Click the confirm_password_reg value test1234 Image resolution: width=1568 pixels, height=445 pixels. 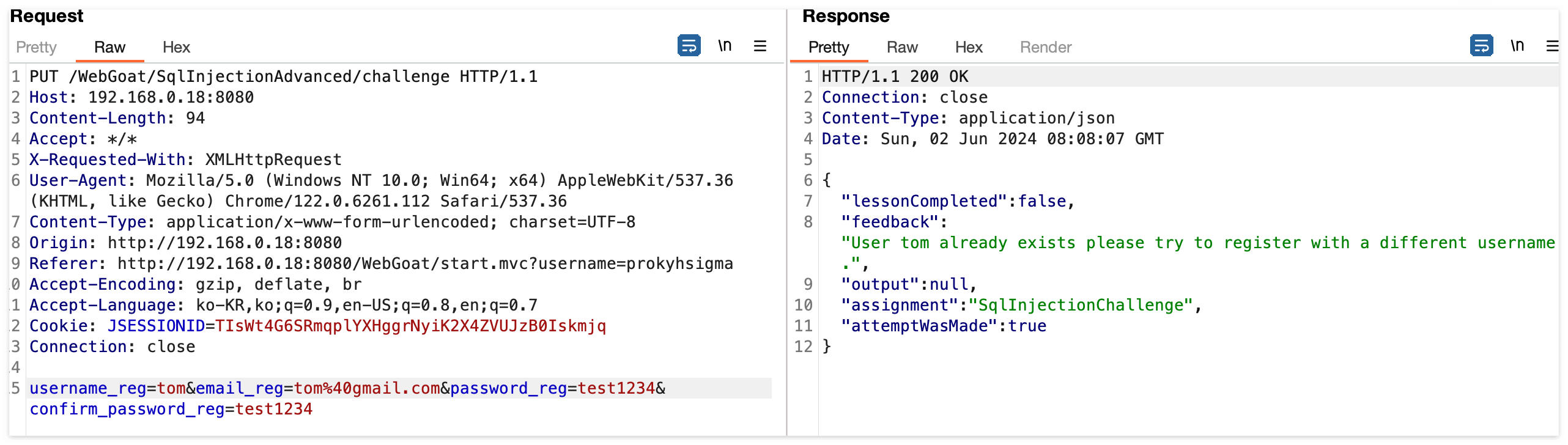point(274,409)
